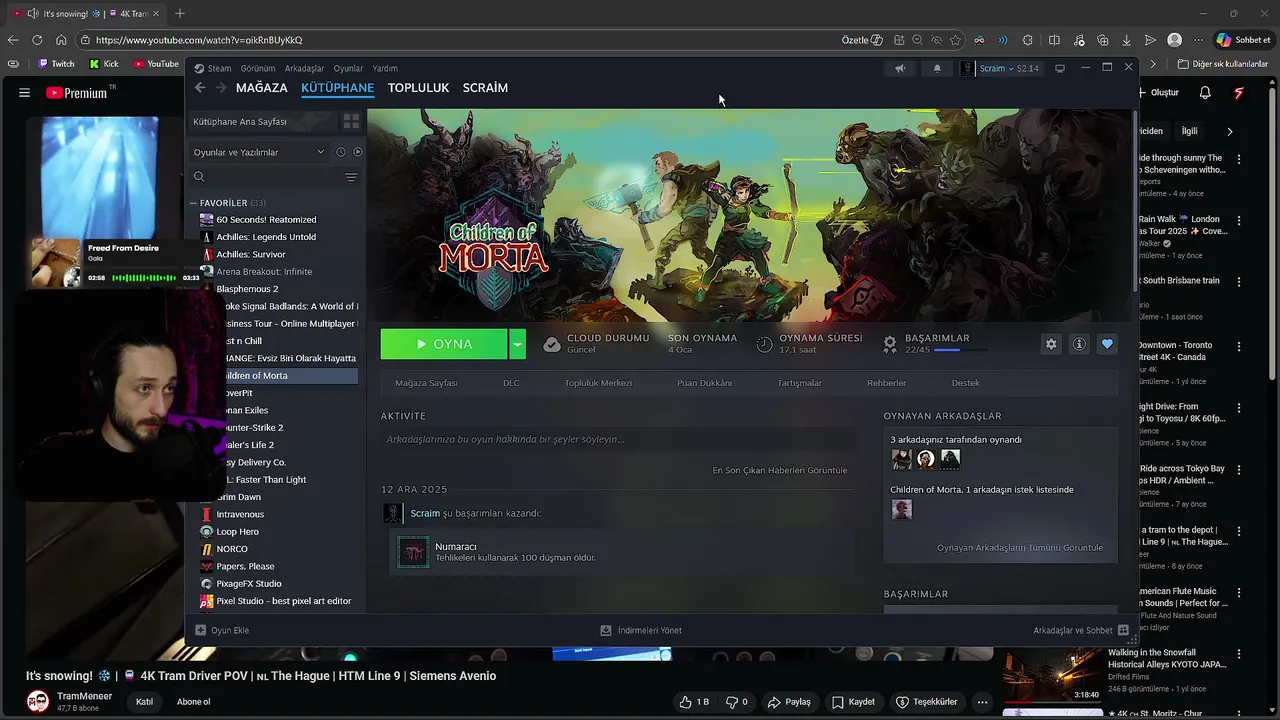Image resolution: width=1280 pixels, height=720 pixels.
Task: Collapse the FAVORİLER category
Action: (193, 203)
